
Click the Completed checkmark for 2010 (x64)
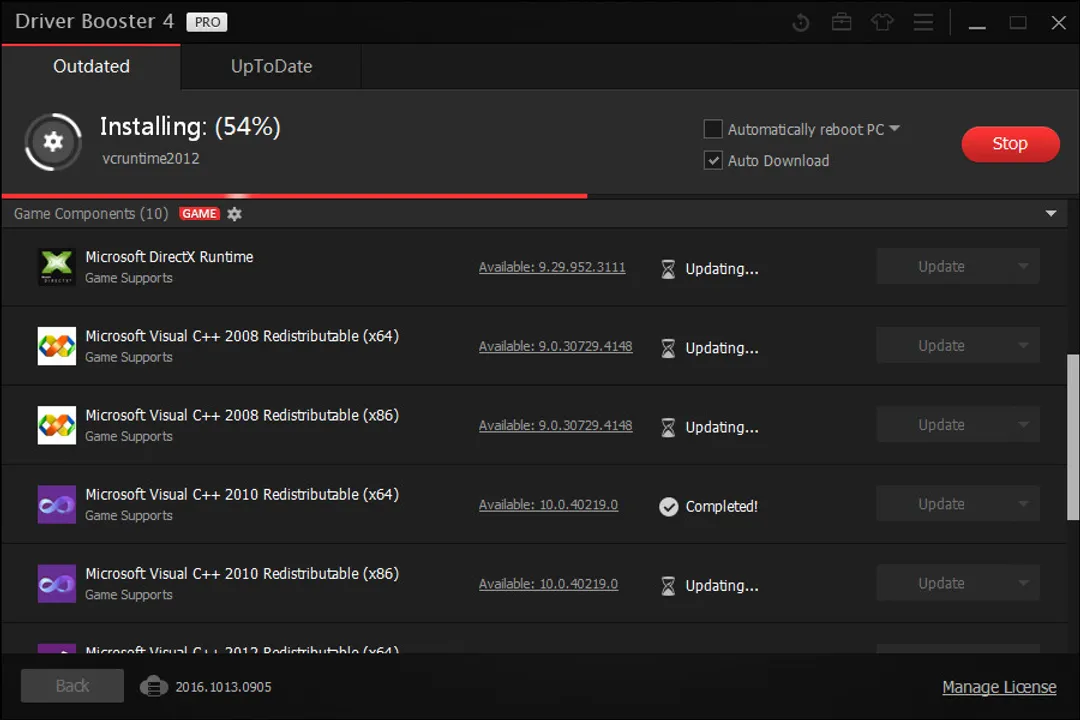668,506
